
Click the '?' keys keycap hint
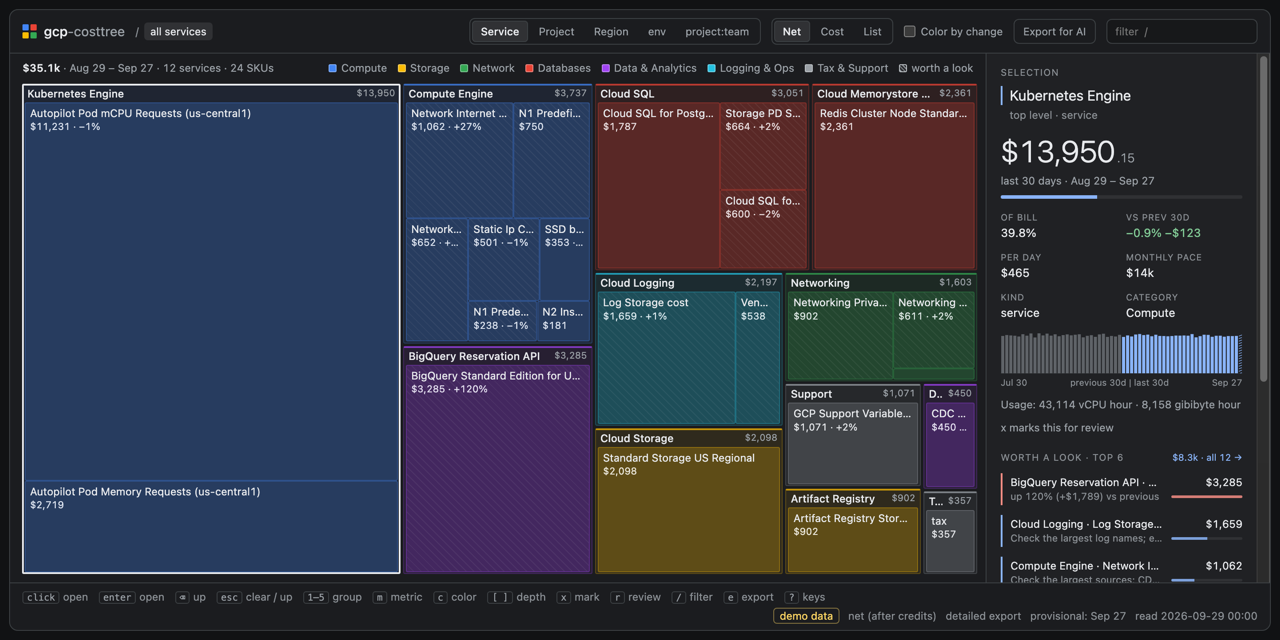791,597
